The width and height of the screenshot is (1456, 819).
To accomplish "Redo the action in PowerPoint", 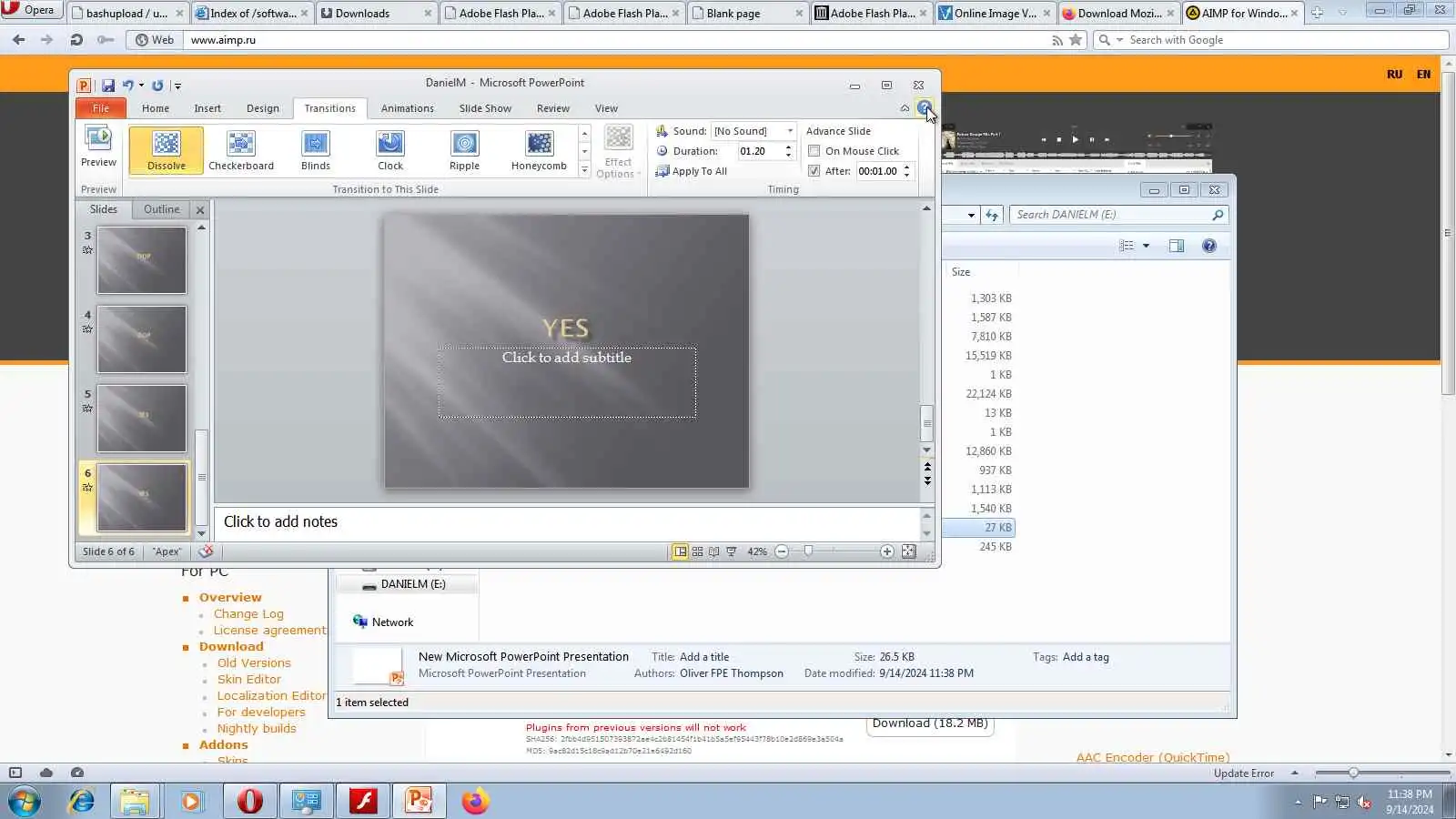I will (157, 86).
